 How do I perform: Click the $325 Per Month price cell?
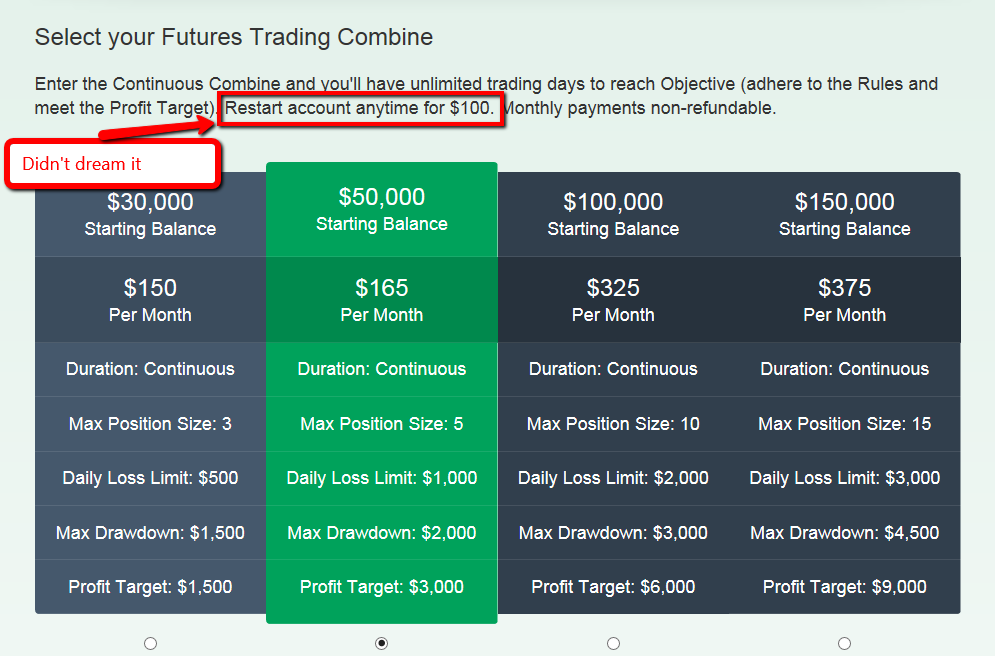[613, 299]
